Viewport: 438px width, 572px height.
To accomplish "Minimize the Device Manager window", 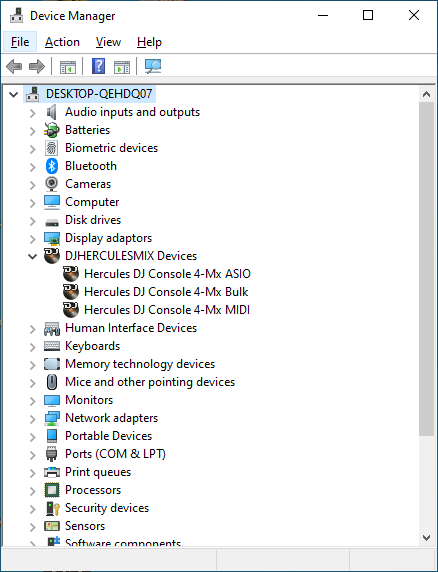I will pyautogui.click(x=323, y=16).
